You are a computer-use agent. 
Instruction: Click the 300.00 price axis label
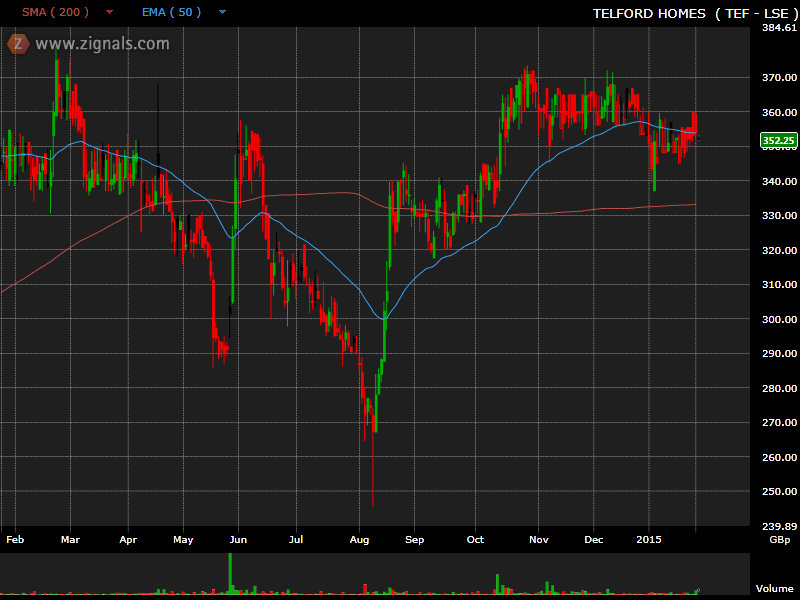[x=777, y=319]
